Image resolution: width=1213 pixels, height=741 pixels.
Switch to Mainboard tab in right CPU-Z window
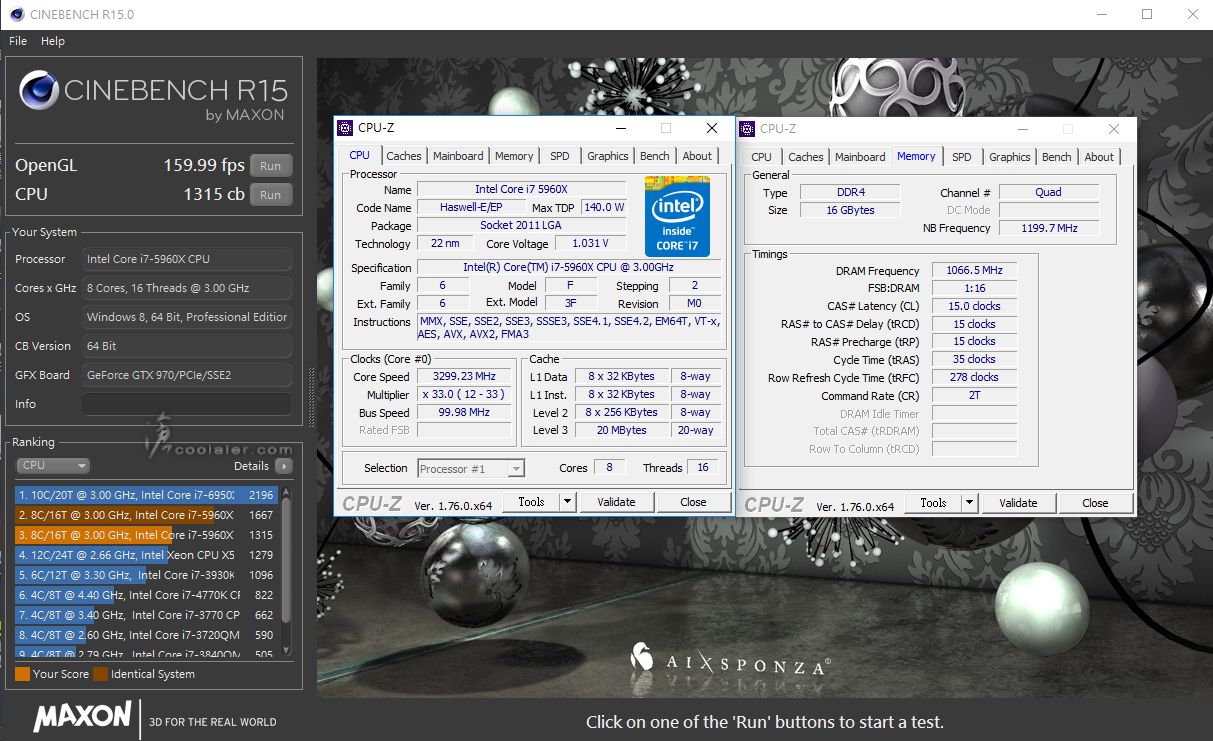pyautogui.click(x=860, y=157)
